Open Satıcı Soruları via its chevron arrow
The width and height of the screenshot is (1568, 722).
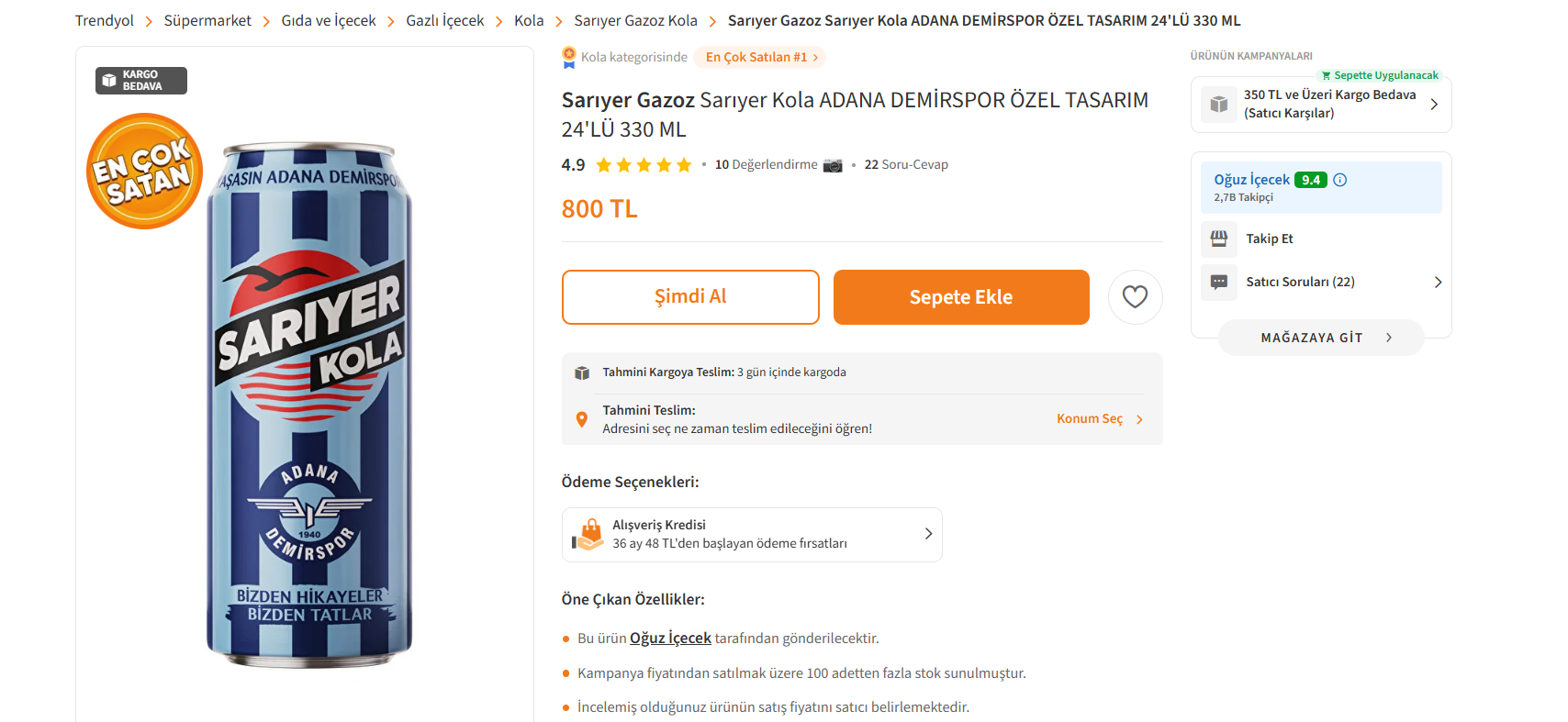[x=1438, y=282]
